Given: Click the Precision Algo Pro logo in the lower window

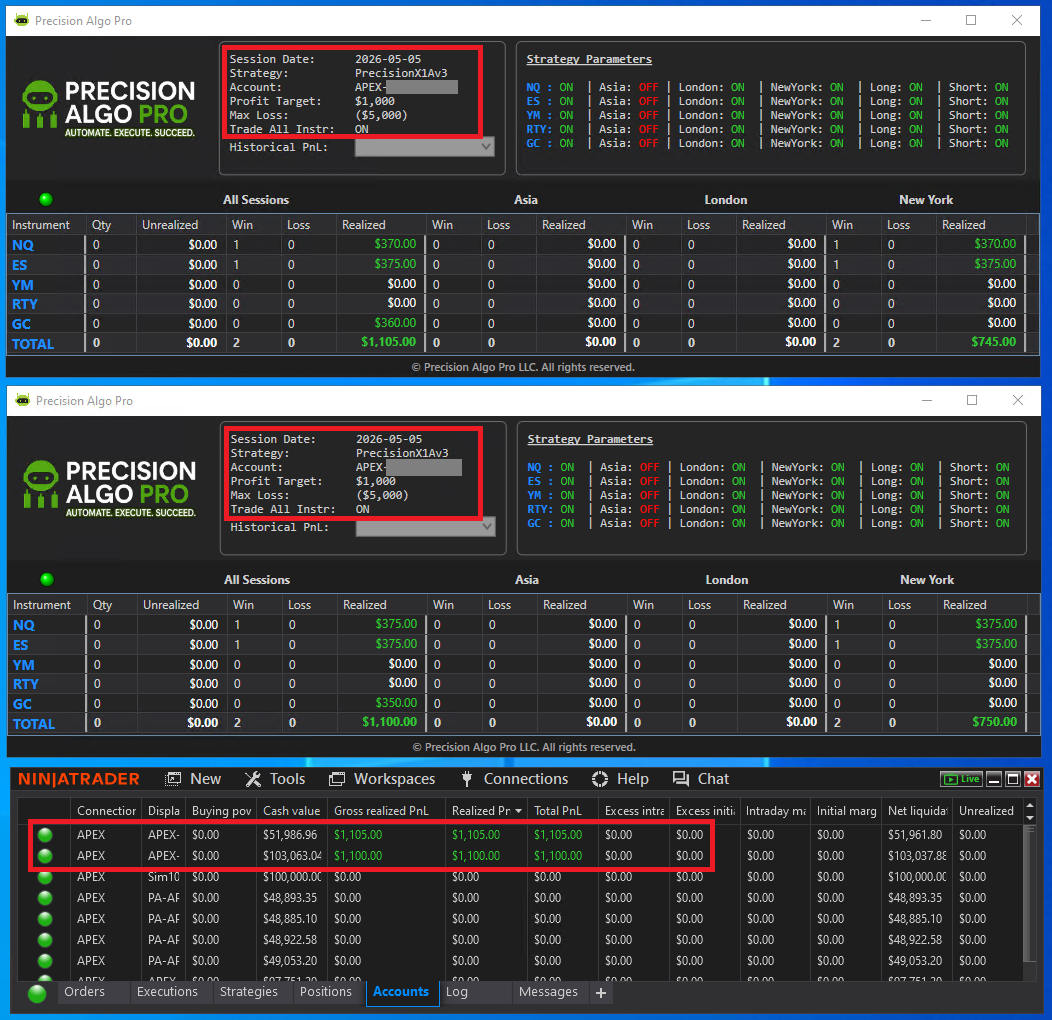Looking at the screenshot, I should tap(109, 489).
